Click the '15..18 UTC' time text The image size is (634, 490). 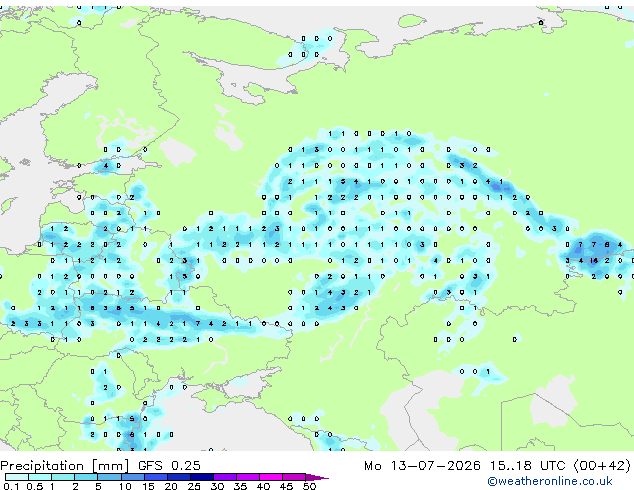527,466
